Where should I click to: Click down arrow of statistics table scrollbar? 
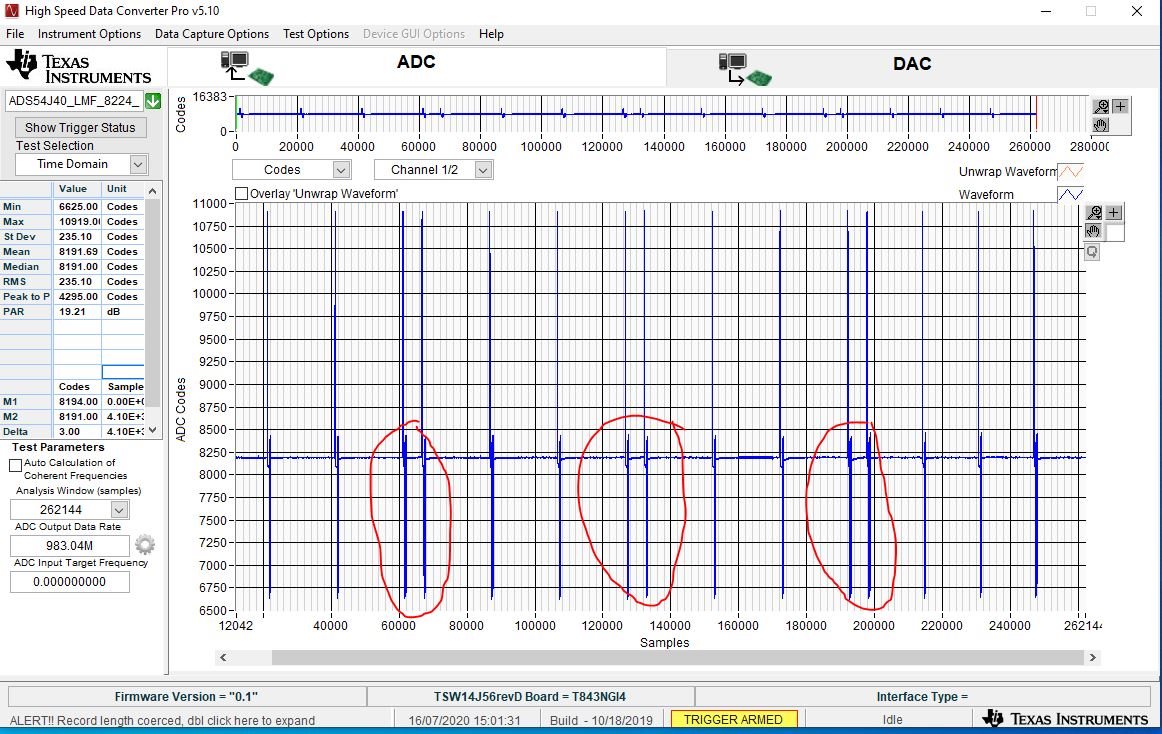pos(153,430)
